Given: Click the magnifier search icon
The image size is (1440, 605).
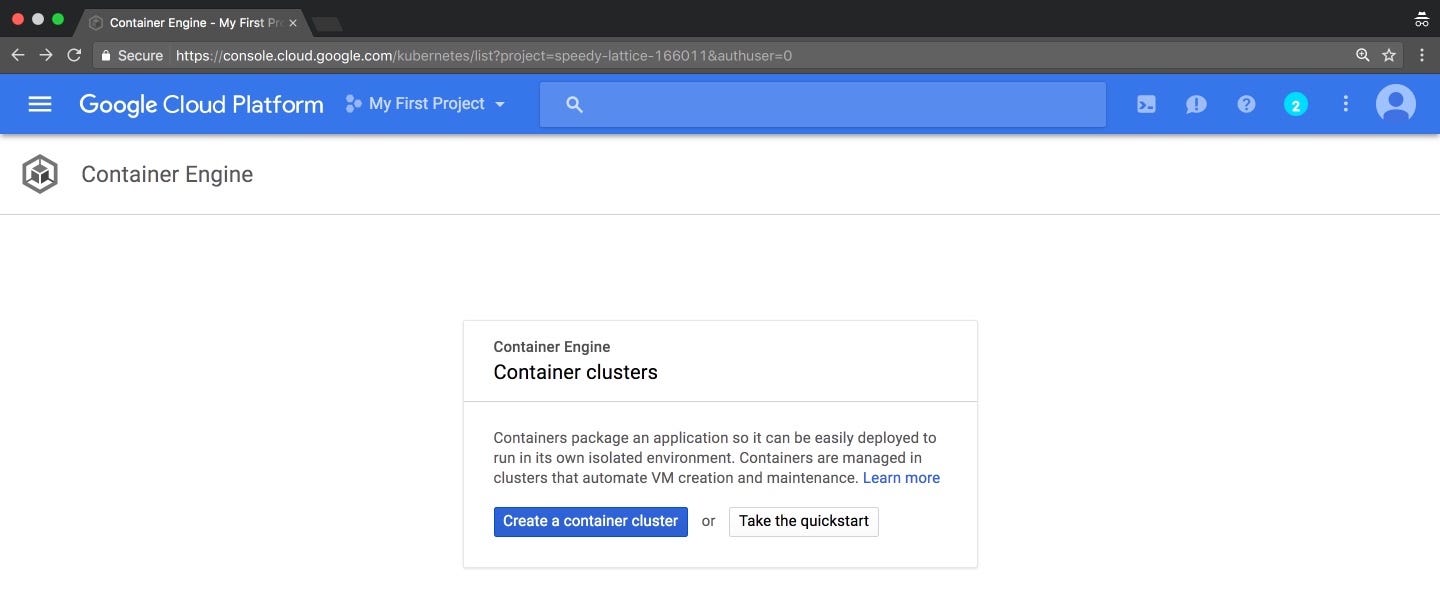Looking at the screenshot, I should 574,104.
